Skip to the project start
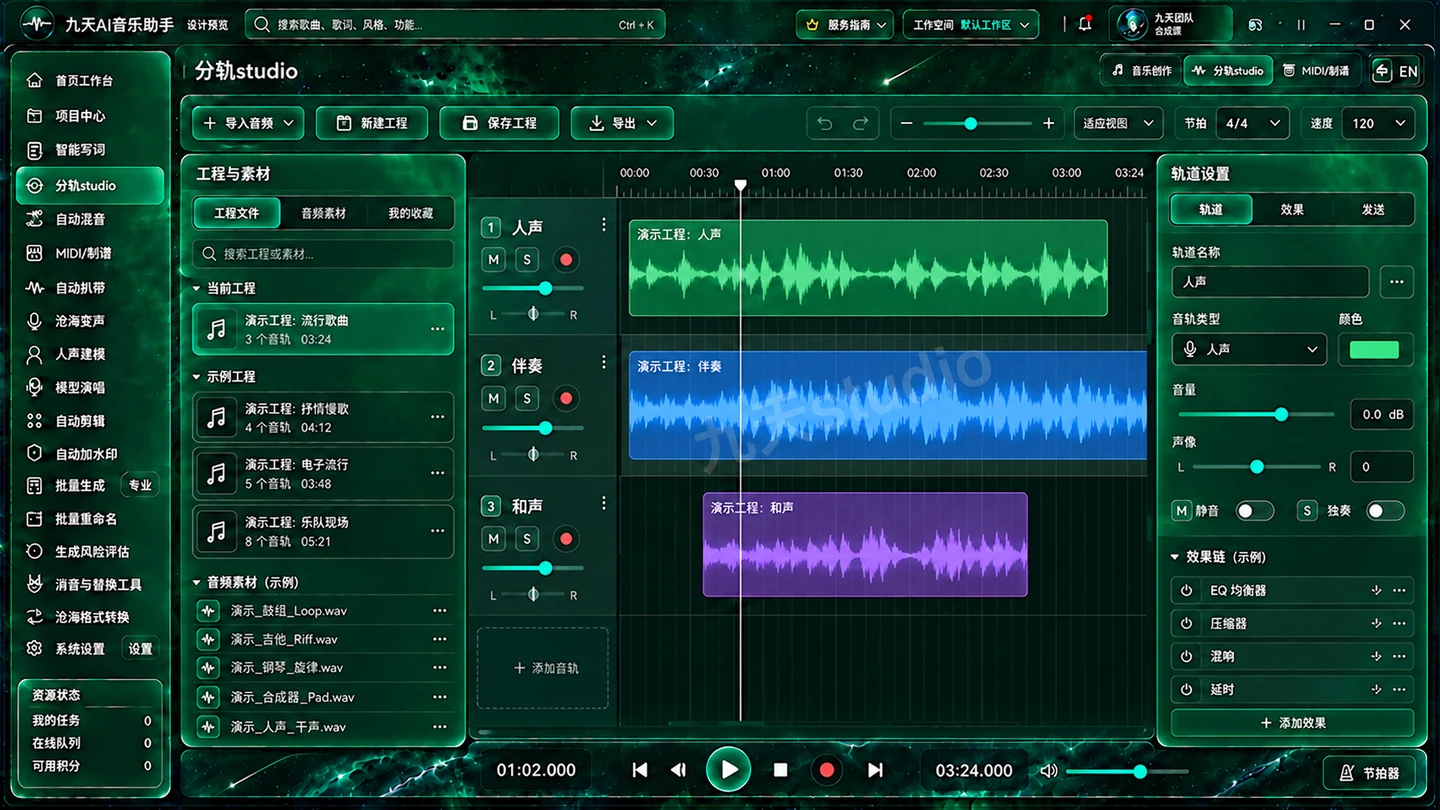1440x810 pixels. (x=640, y=770)
